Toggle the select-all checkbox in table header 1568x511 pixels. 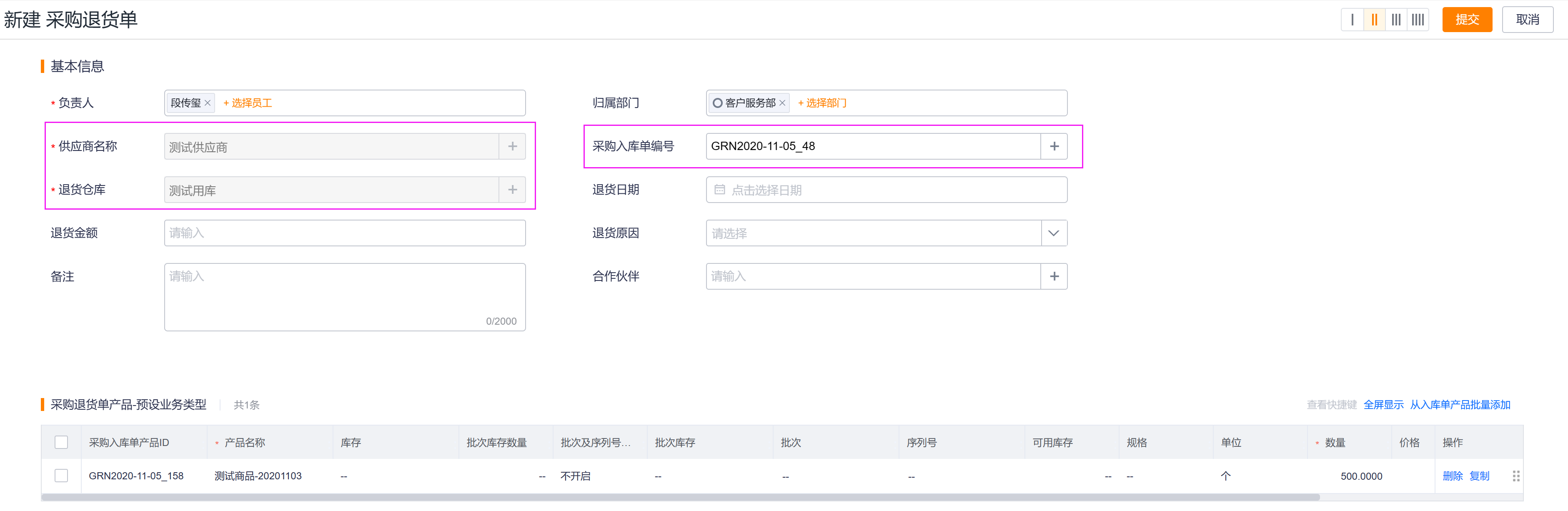point(62,442)
